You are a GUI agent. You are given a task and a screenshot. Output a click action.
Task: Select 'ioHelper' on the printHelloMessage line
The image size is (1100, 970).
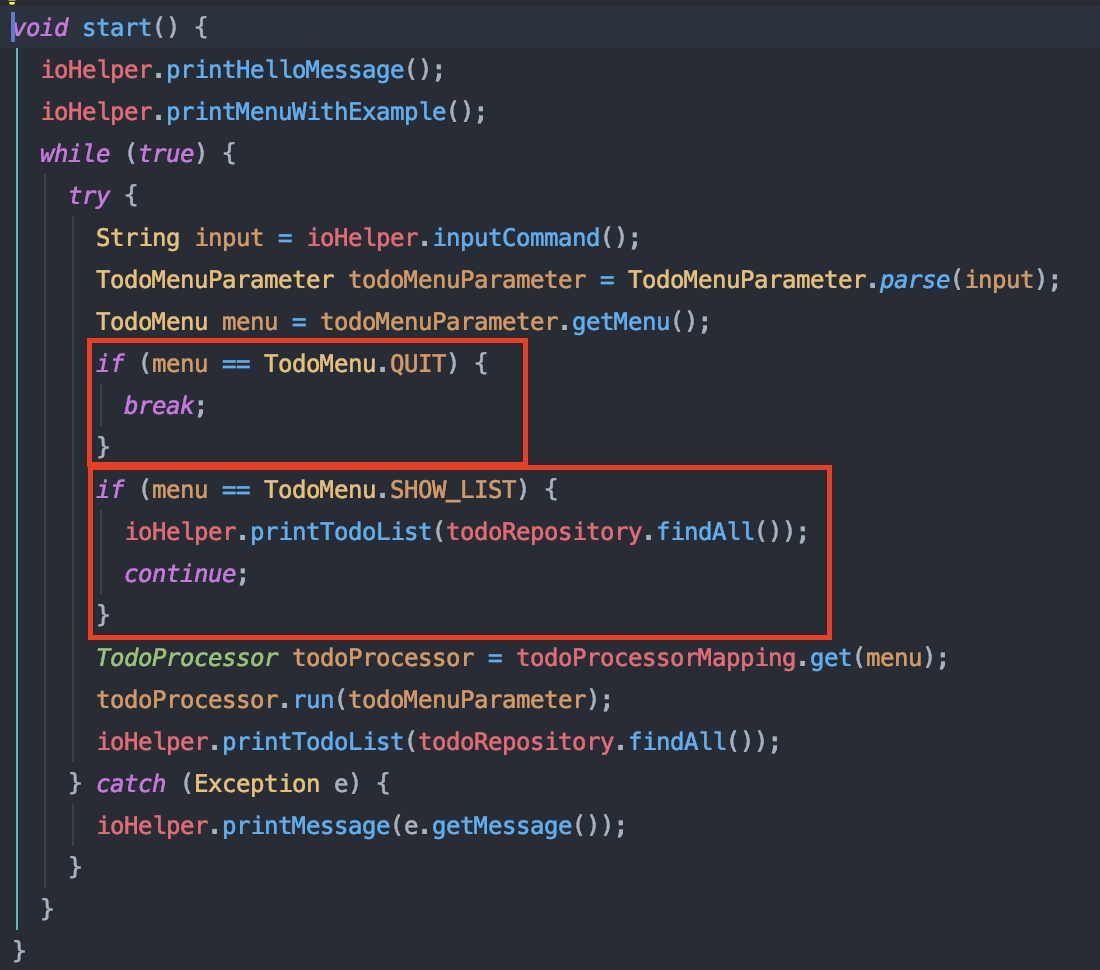96,70
